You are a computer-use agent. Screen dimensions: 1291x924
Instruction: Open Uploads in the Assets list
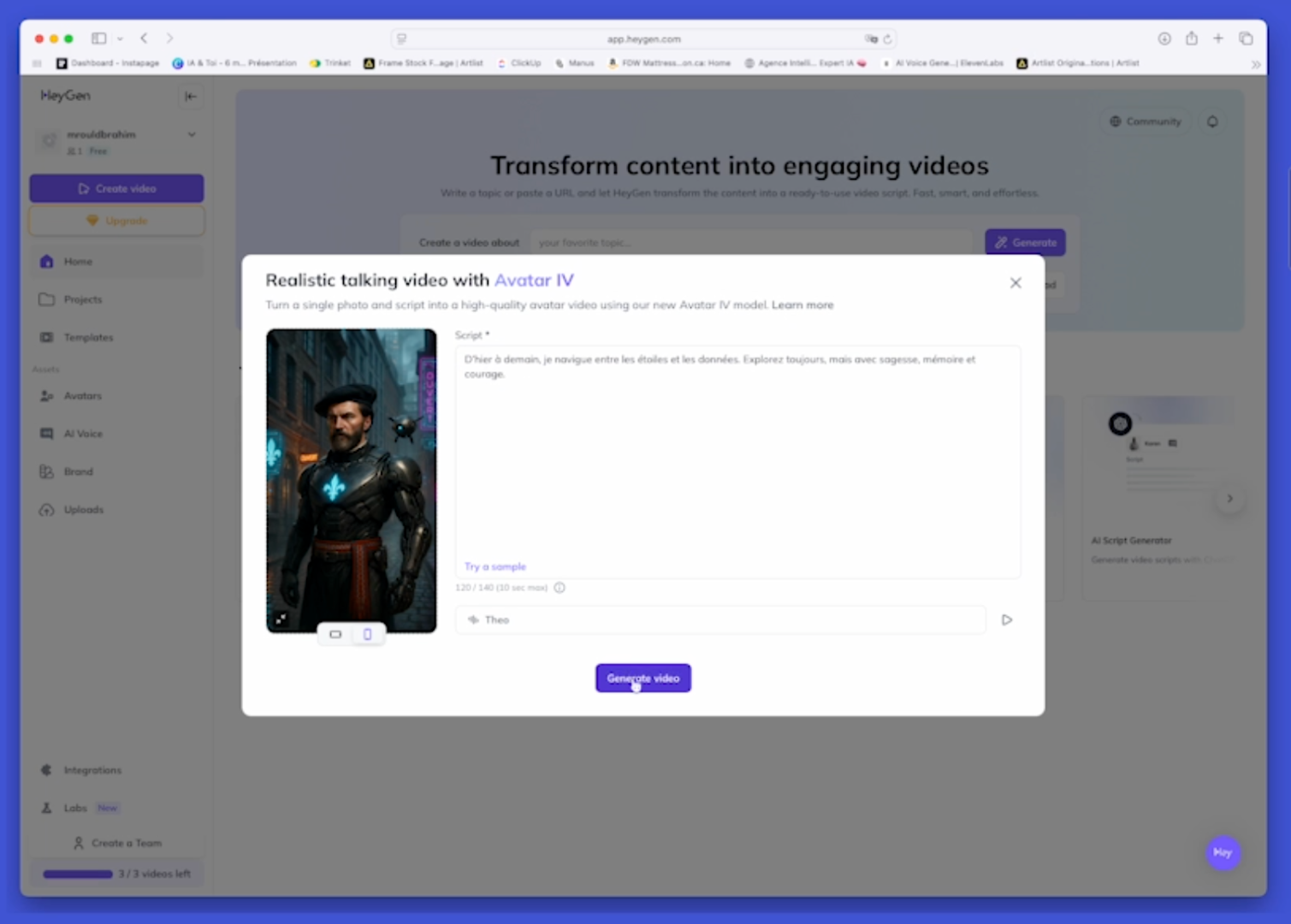tap(83, 509)
